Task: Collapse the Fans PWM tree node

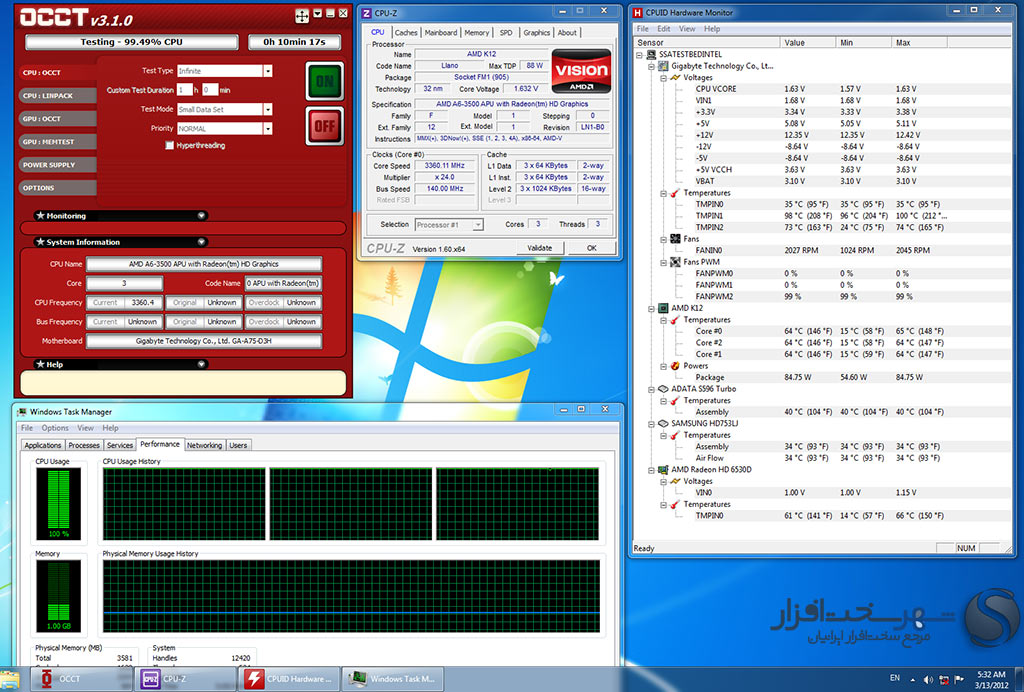Action: tap(664, 262)
